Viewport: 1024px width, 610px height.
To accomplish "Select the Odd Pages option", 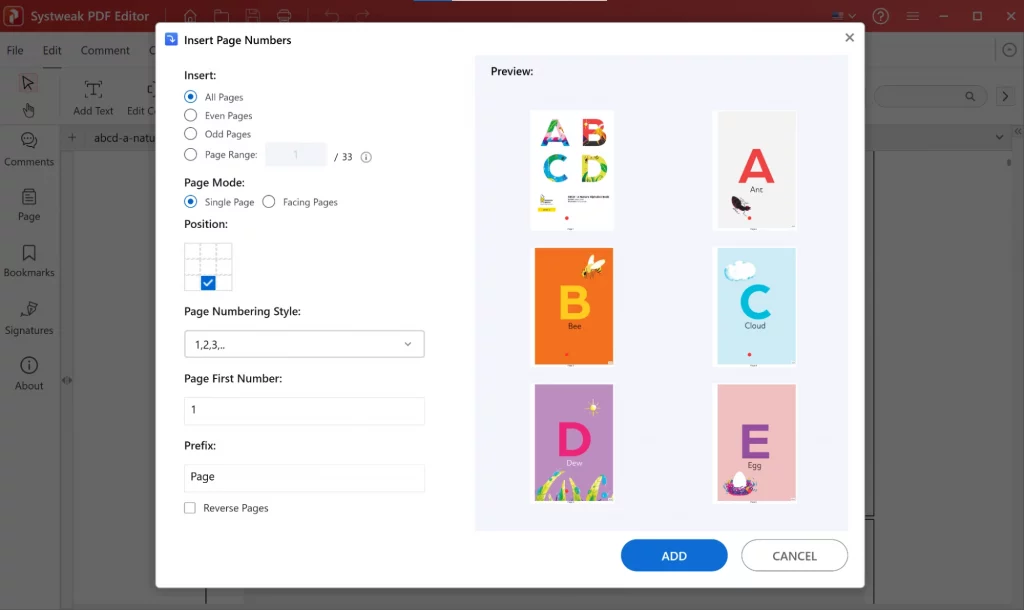I will tap(190, 134).
